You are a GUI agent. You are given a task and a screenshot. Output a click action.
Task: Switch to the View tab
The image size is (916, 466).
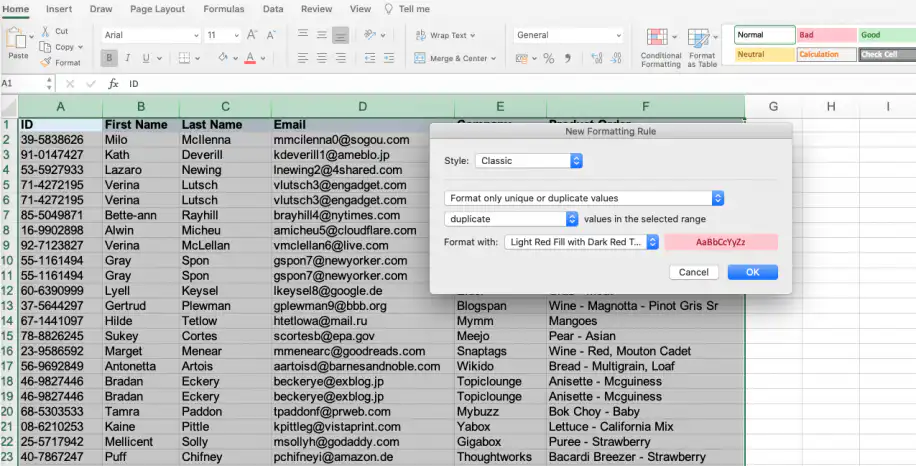point(360,9)
